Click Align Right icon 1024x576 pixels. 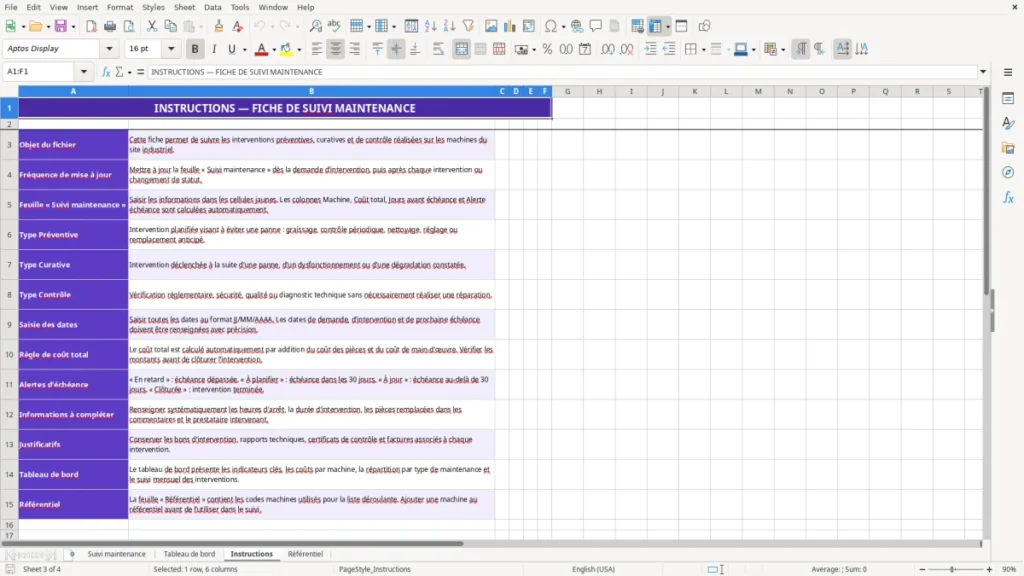[355, 49]
